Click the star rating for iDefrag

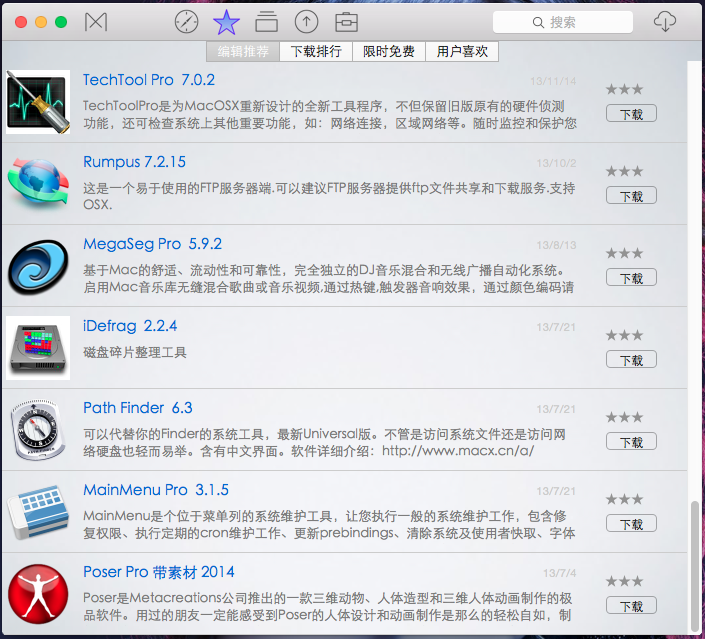pos(625,335)
